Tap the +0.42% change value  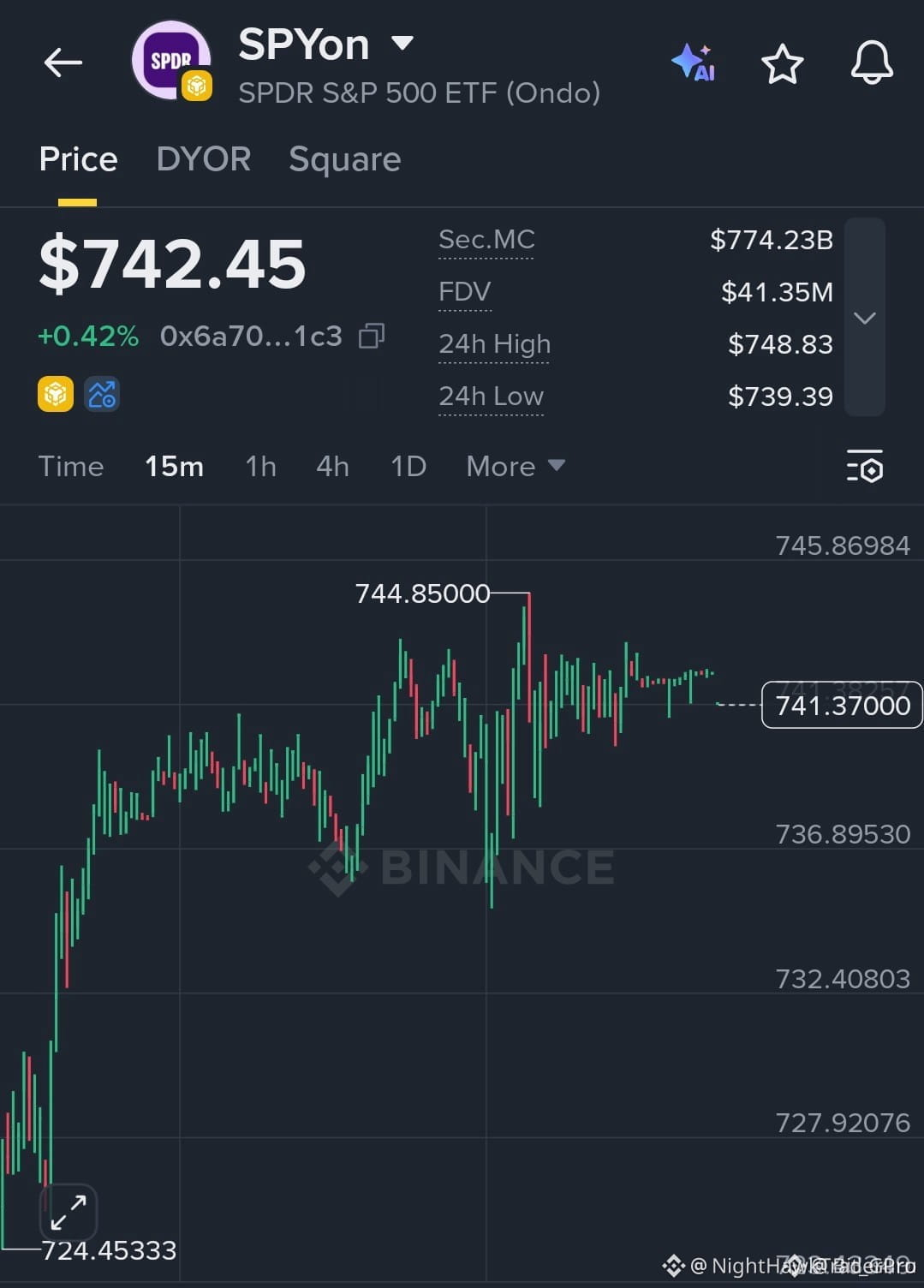(x=88, y=336)
